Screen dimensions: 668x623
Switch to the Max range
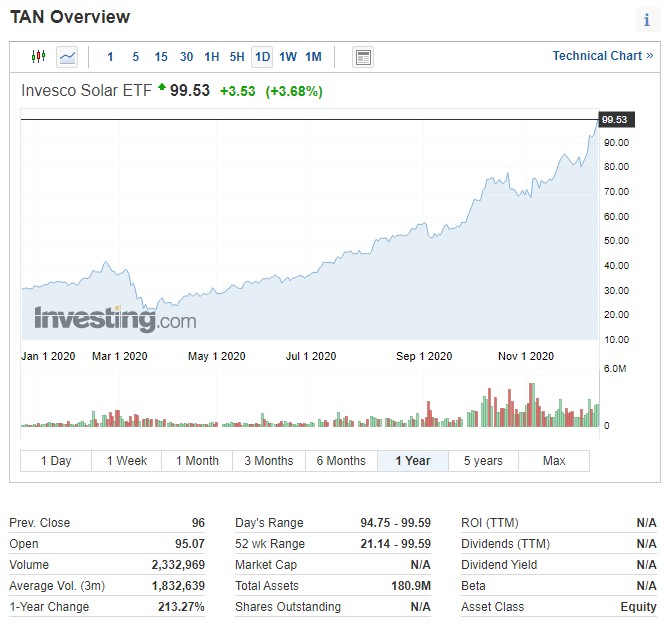tap(554, 461)
